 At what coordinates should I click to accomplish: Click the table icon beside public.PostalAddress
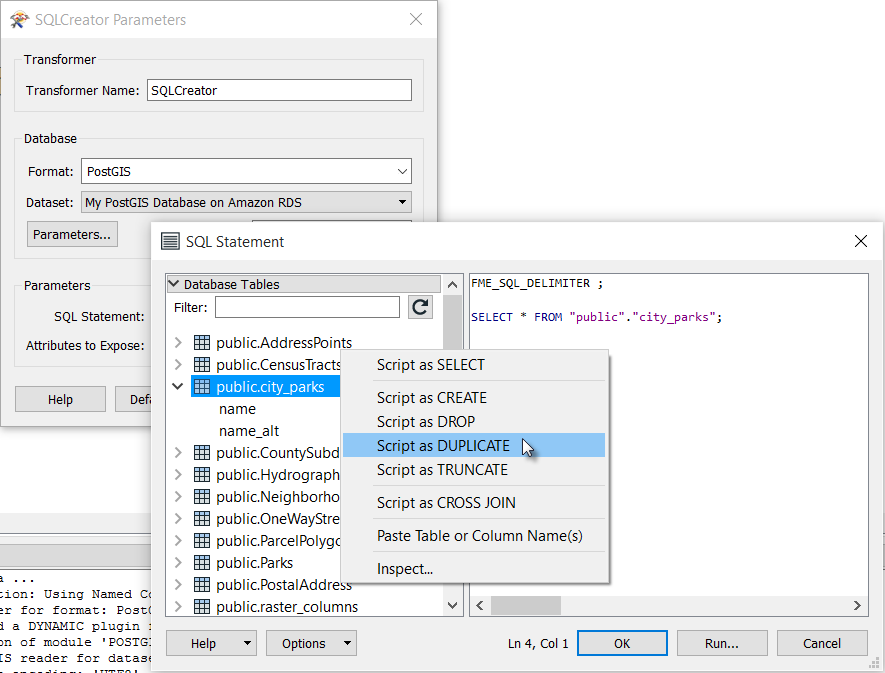pyautogui.click(x=202, y=585)
